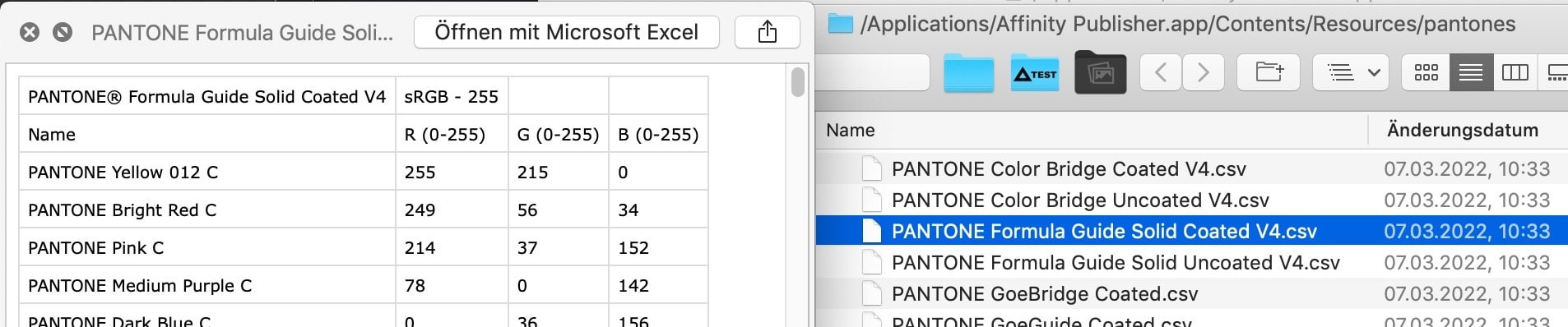Click the R value 249 for Bright Red
The height and width of the screenshot is (327, 1568).
coord(452,210)
